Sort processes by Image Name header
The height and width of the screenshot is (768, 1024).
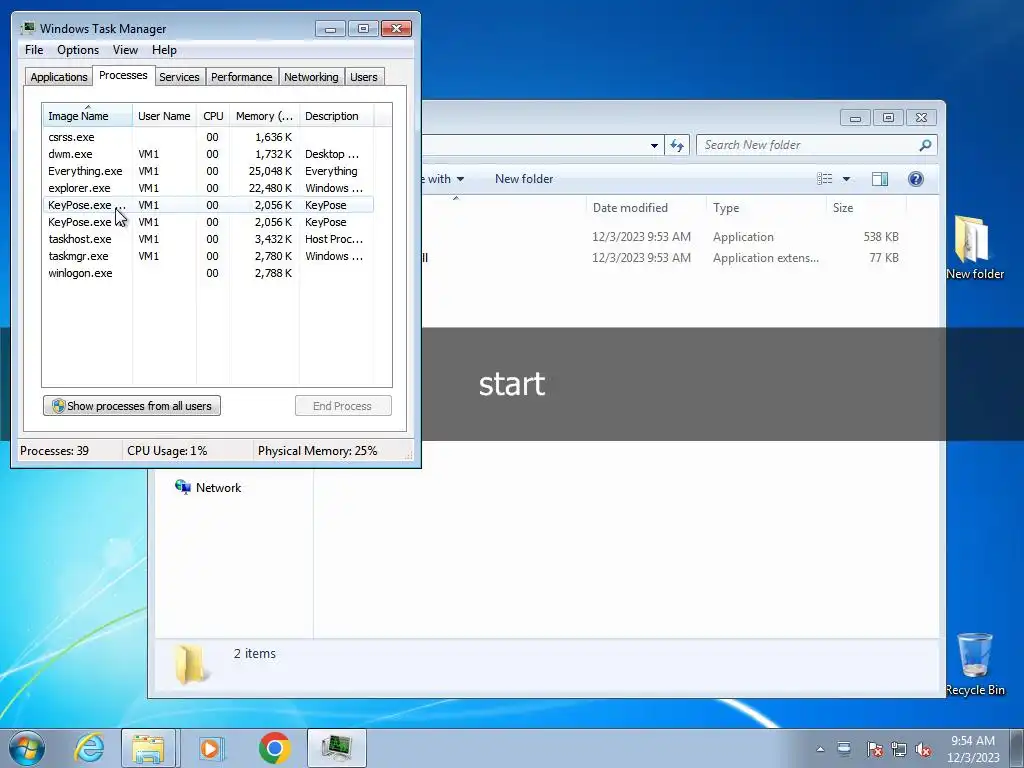(88, 116)
